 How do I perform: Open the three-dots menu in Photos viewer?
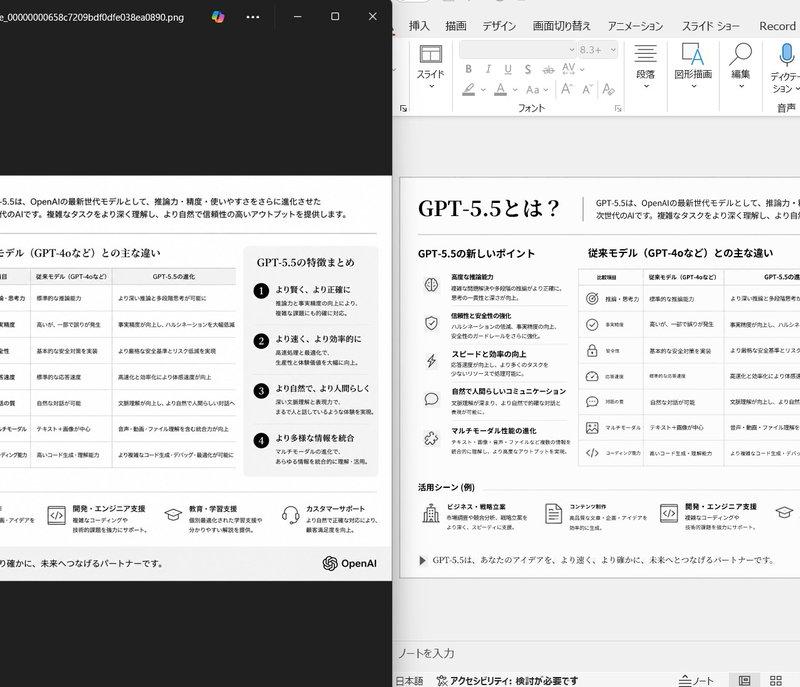point(253,17)
